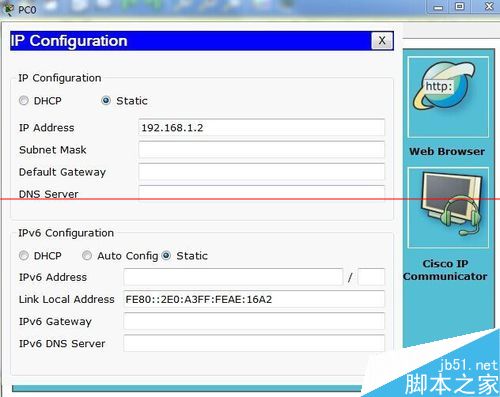The height and width of the screenshot is (397, 500).
Task: Click the IPv6 Gateway input field
Action: (x=254, y=321)
